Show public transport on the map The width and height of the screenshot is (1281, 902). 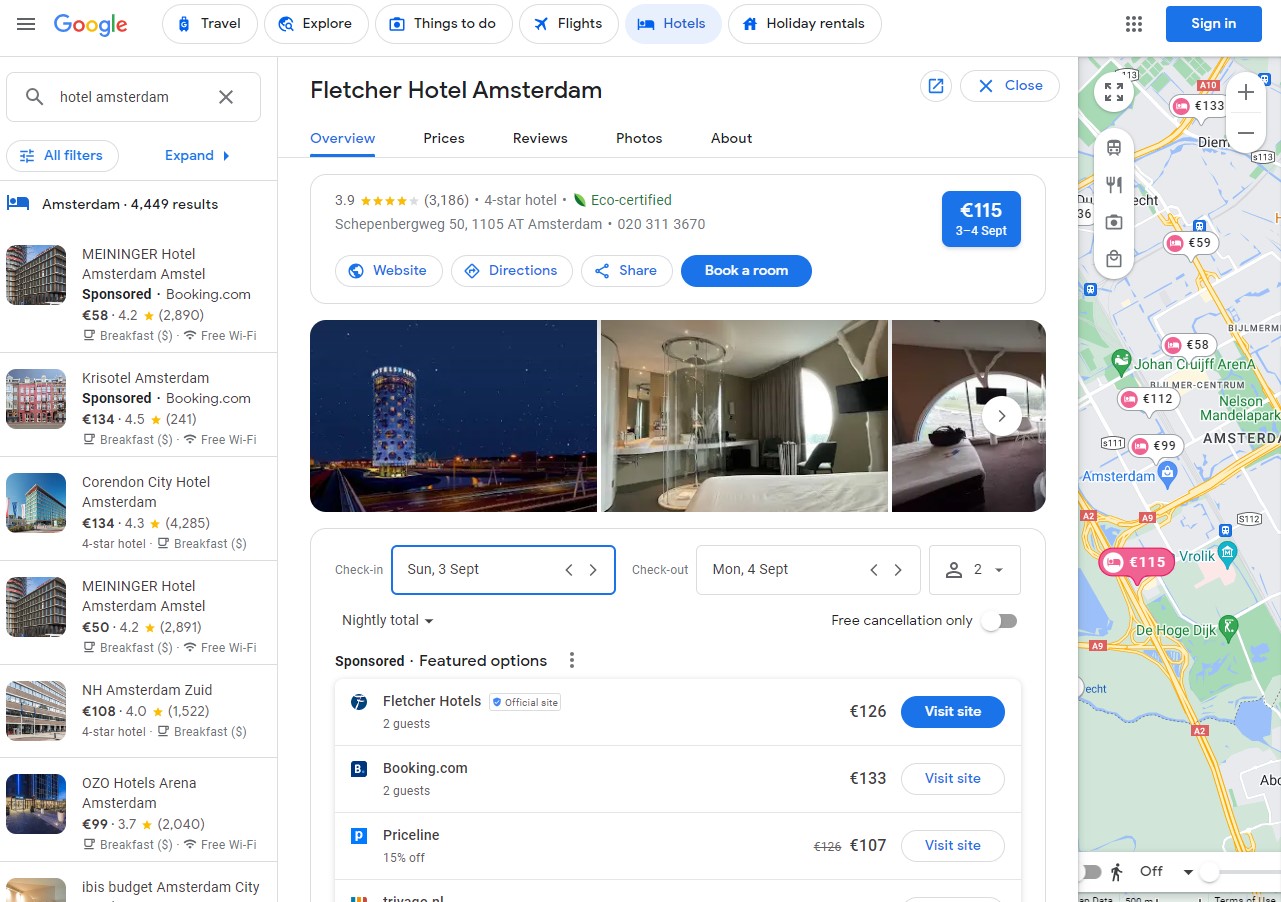[x=1114, y=148]
